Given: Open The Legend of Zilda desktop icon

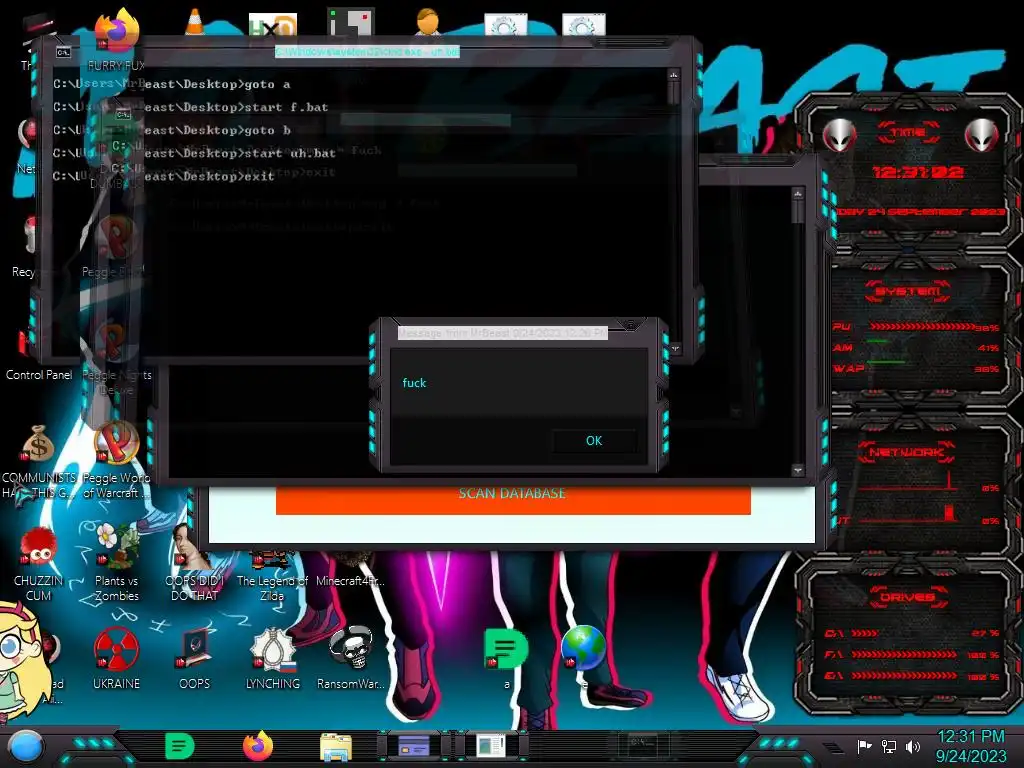Looking at the screenshot, I should (x=272, y=576).
